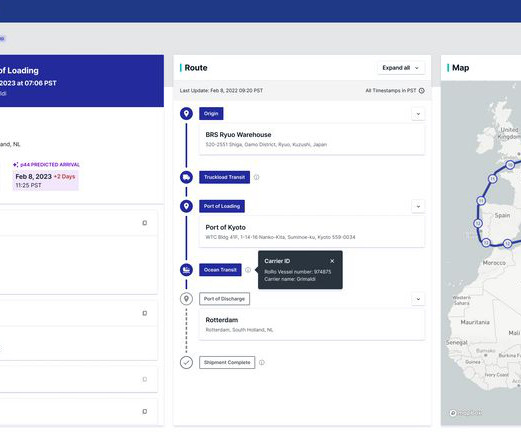Close the Carrier ID tooltip
The height and width of the screenshot is (435, 521).
click(332, 261)
